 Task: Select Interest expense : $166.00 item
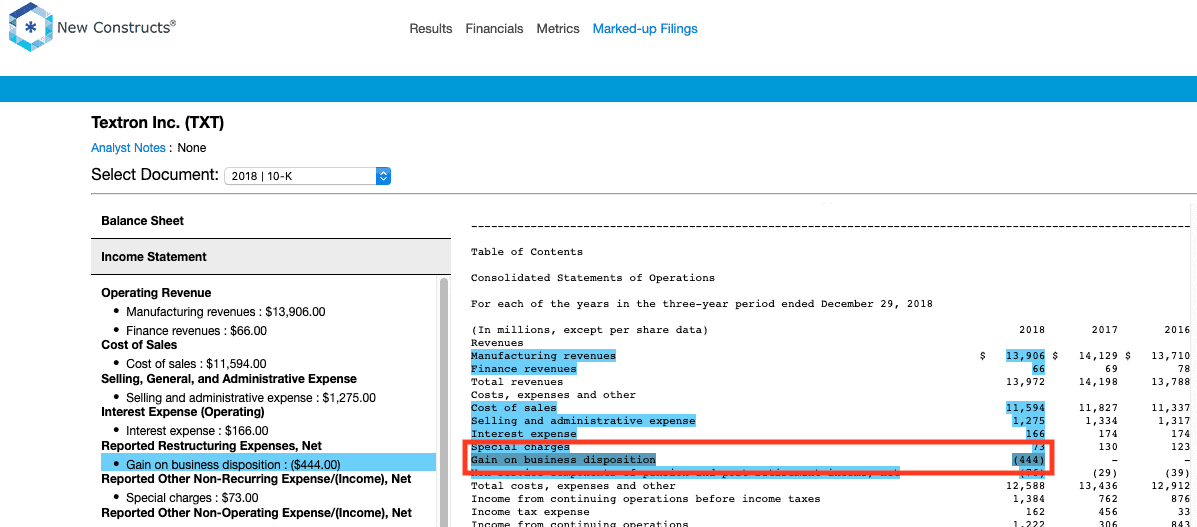[x=197, y=431]
